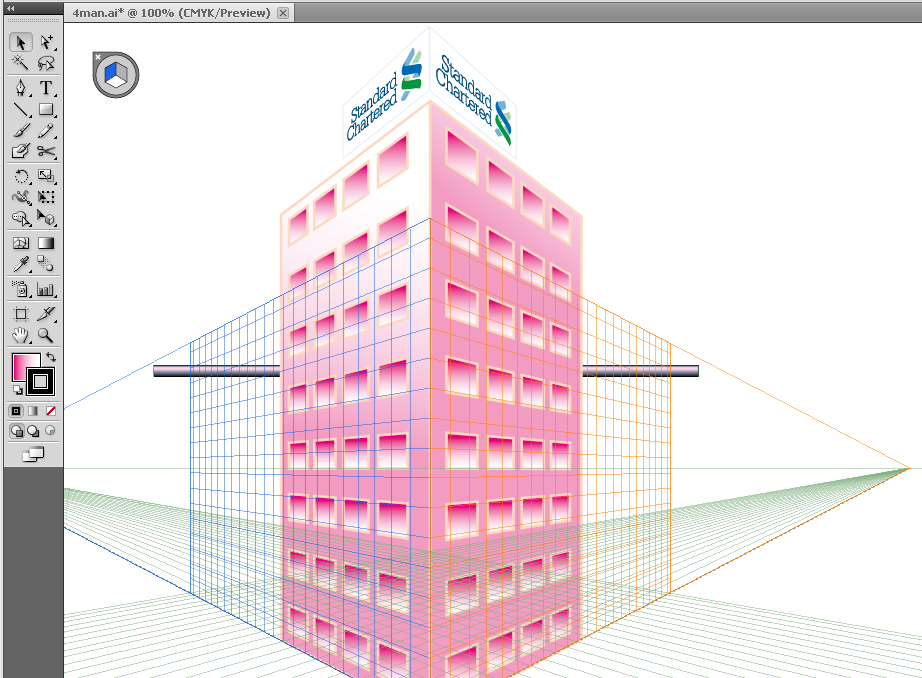Screen dimensions: 922x678
Task: Open Change Screen Mode button
Action: point(34,455)
